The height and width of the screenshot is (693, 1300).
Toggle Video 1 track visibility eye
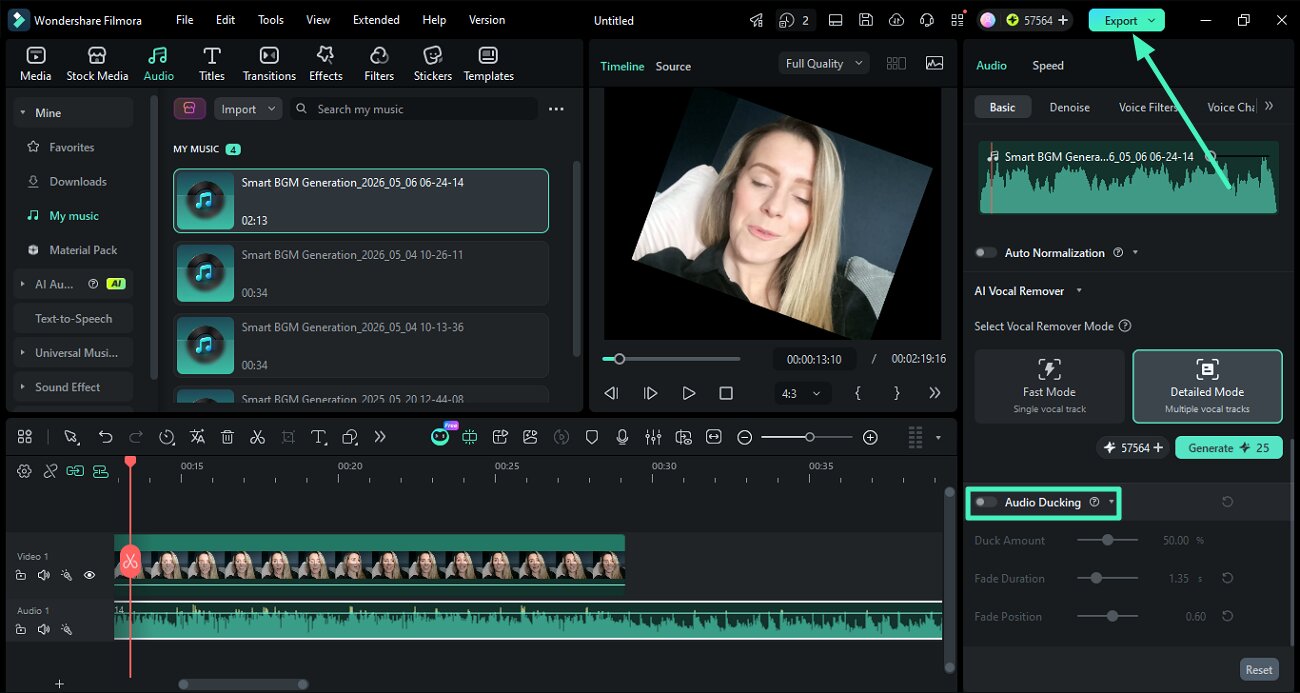tap(89, 575)
